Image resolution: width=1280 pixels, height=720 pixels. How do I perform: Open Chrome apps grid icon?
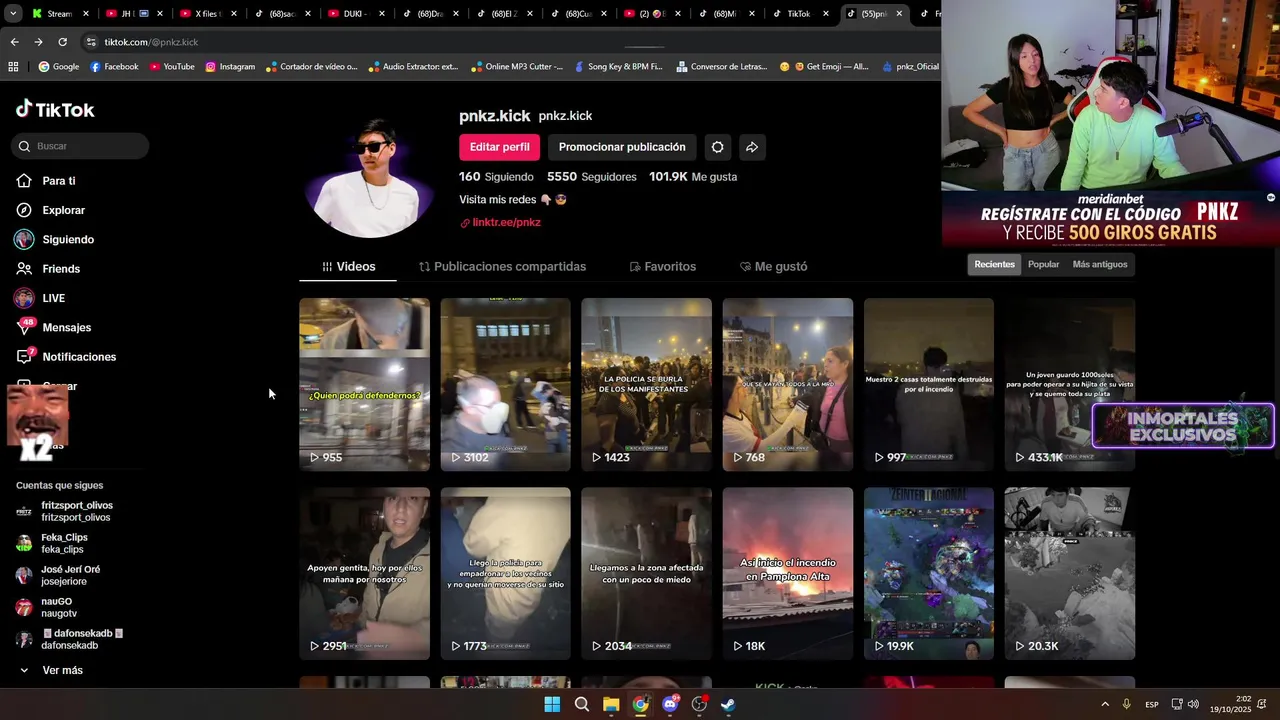pyautogui.click(x=13, y=67)
